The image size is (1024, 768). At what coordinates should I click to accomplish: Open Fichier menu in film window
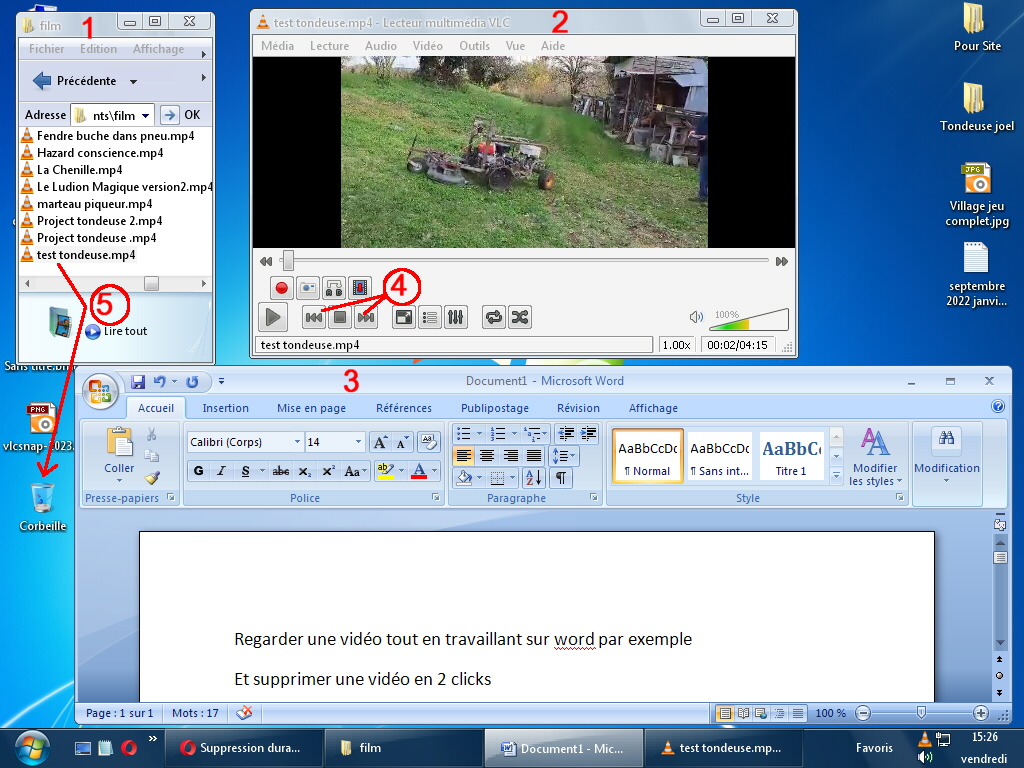[46, 49]
